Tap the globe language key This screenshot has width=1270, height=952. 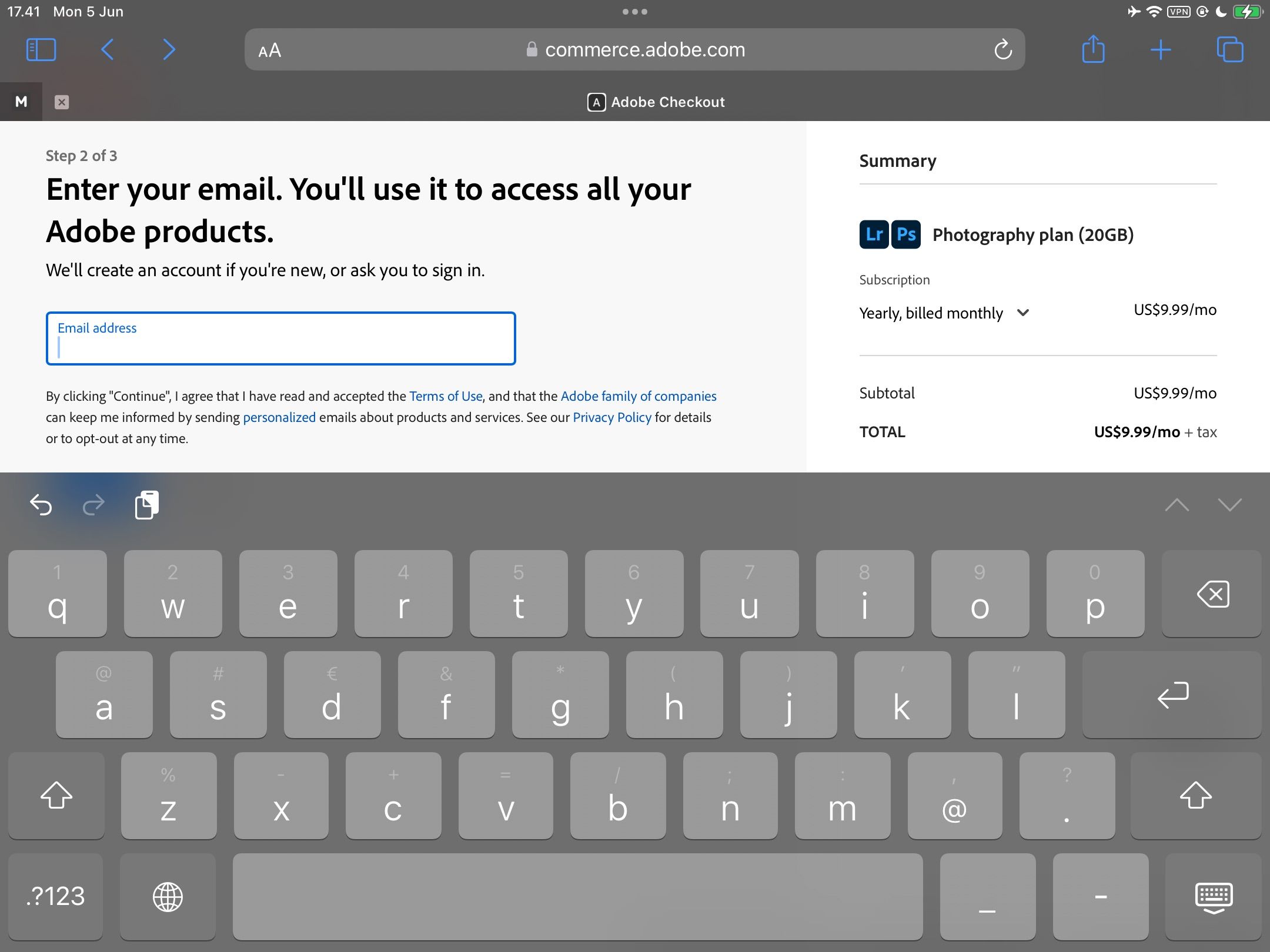pyautogui.click(x=168, y=897)
